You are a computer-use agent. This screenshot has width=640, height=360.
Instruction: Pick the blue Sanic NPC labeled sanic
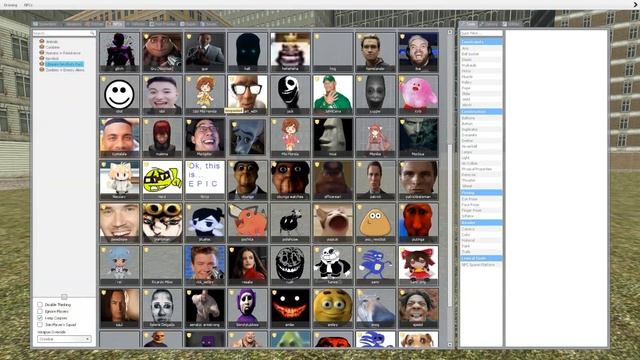point(375,265)
